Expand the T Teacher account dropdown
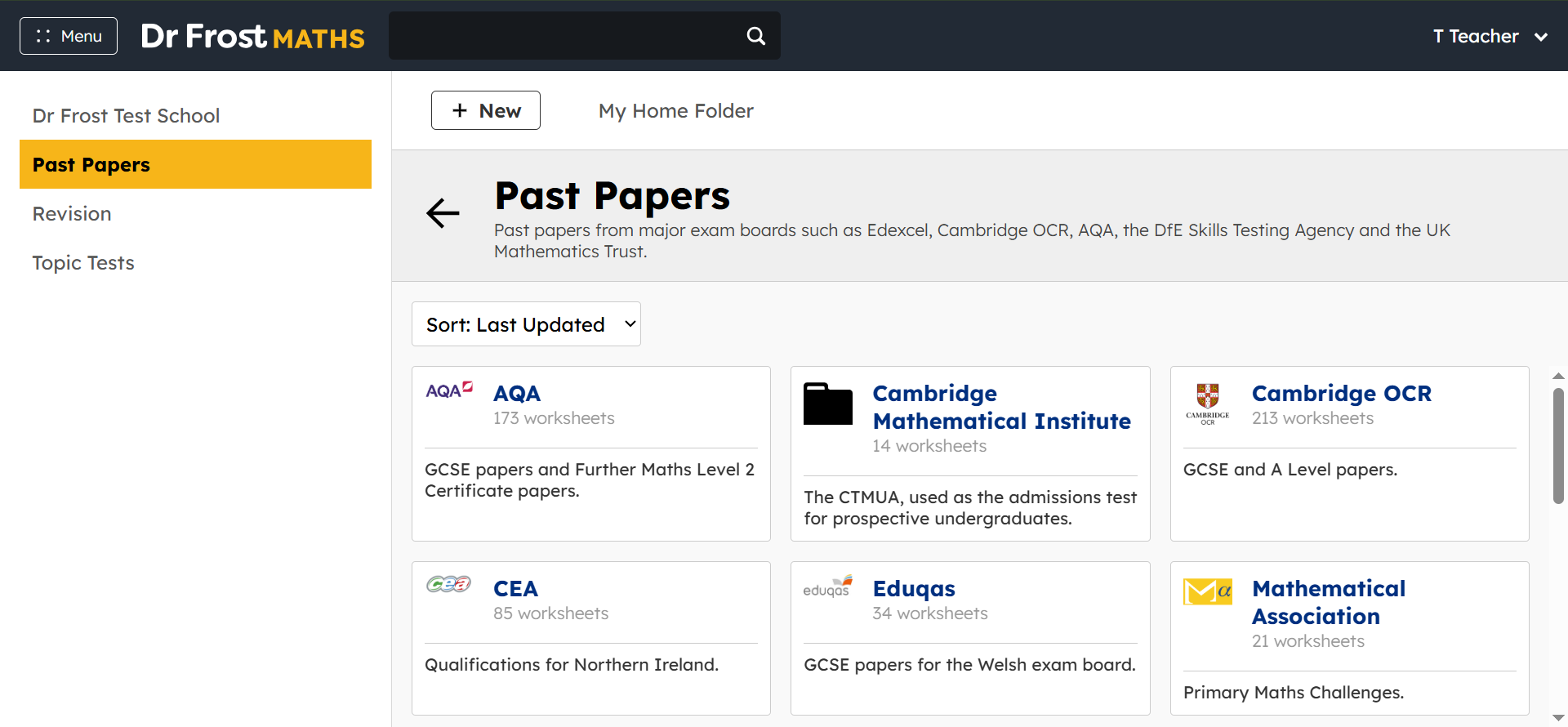 click(1490, 36)
